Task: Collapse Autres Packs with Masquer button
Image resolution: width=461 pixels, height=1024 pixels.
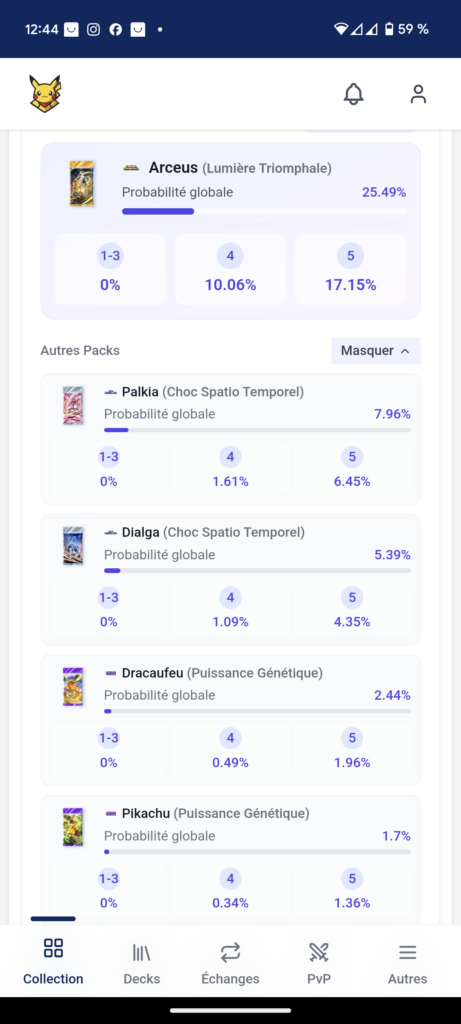Action: click(x=376, y=351)
